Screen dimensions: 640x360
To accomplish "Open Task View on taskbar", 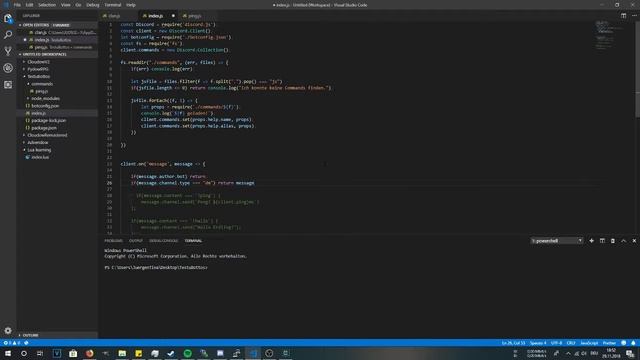I will point(40,353).
